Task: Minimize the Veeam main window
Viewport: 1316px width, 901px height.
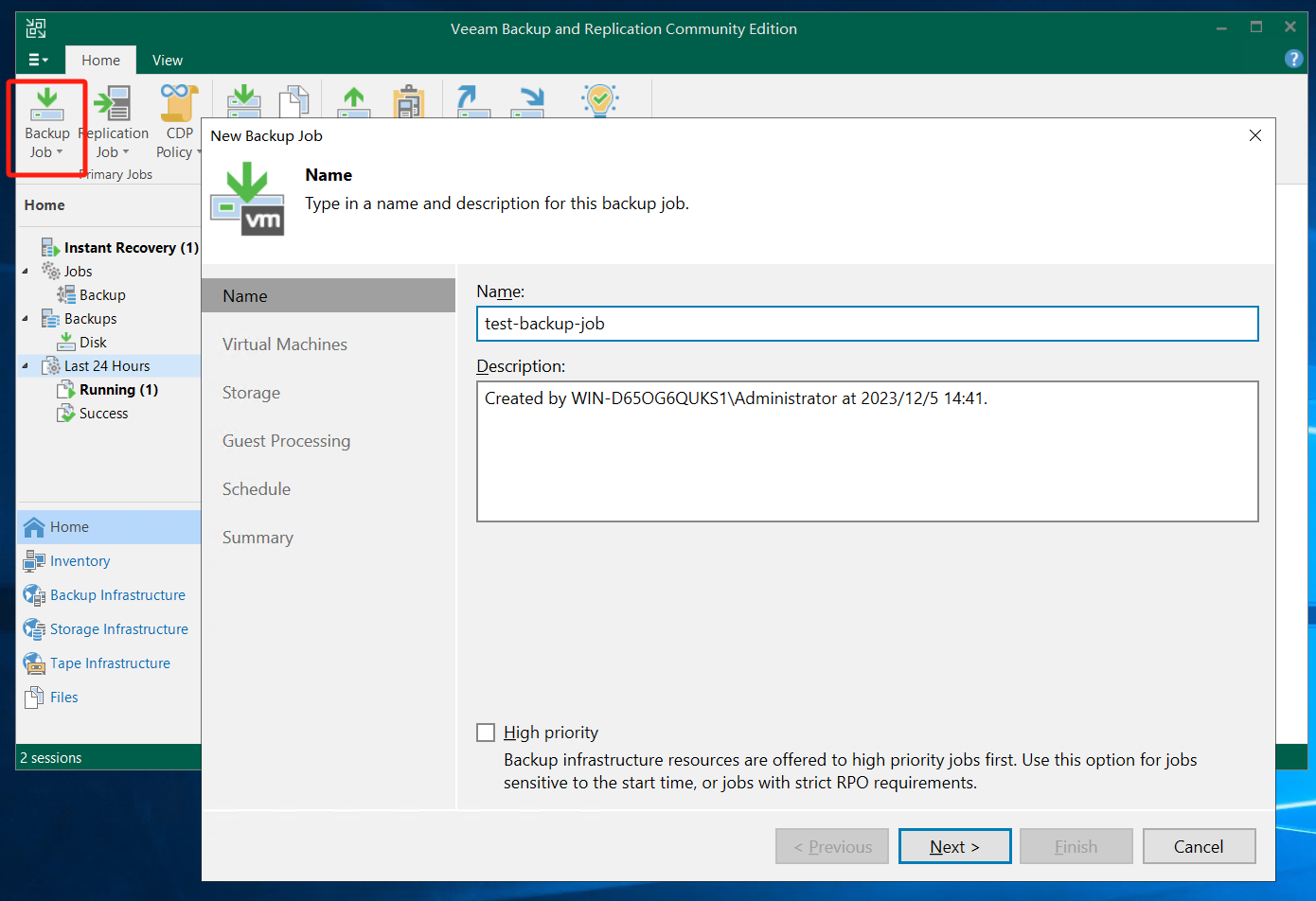Action: pos(1222,27)
